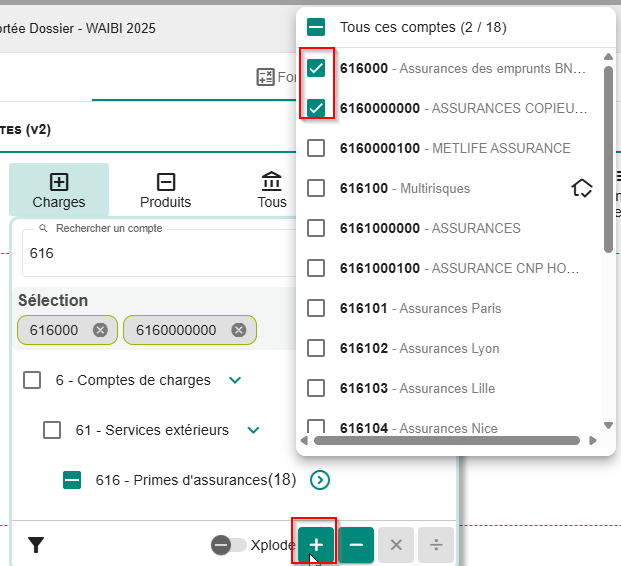Open the Tous tab with bank icon

click(x=271, y=190)
